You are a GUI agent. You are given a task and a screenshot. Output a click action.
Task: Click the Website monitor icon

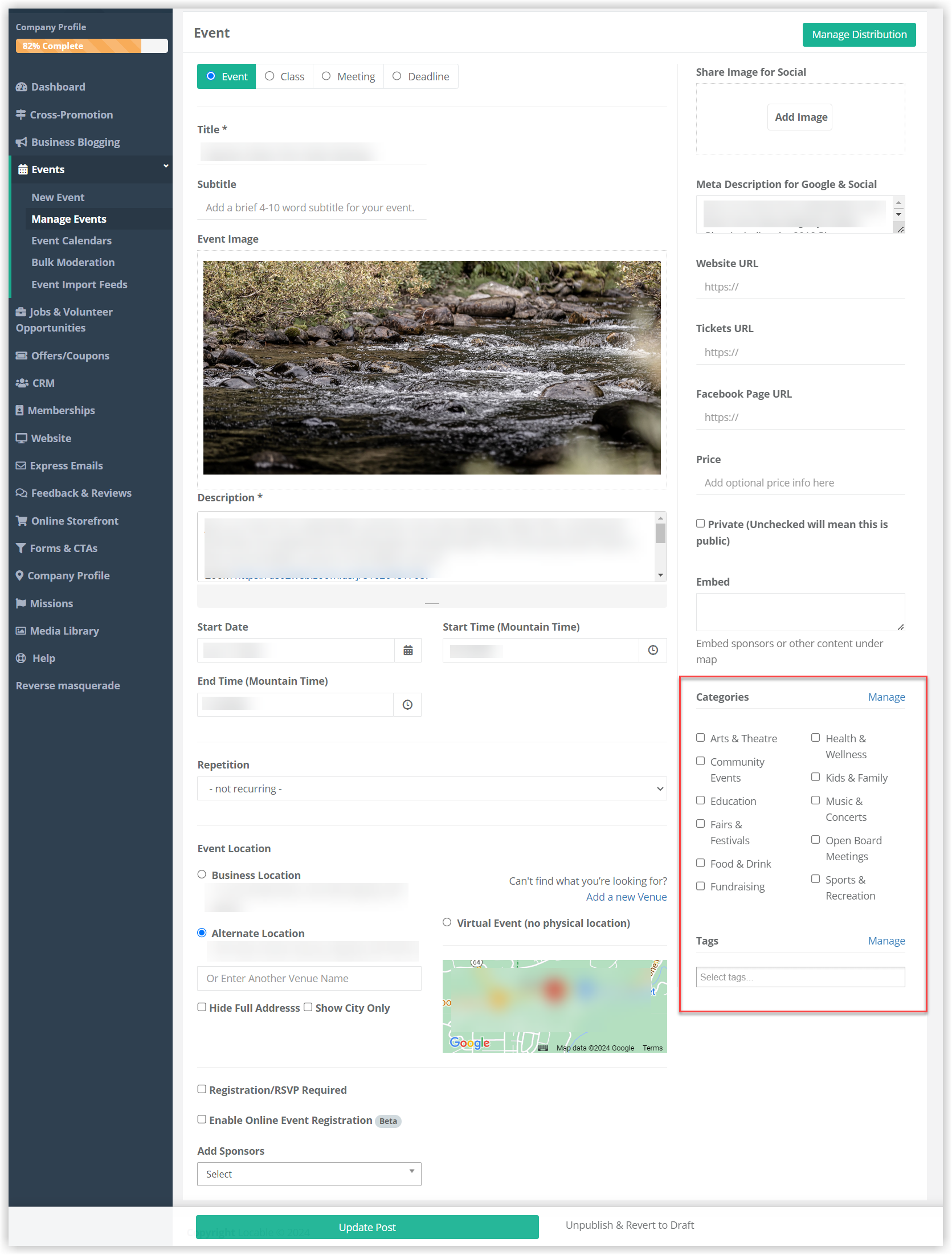[22, 438]
